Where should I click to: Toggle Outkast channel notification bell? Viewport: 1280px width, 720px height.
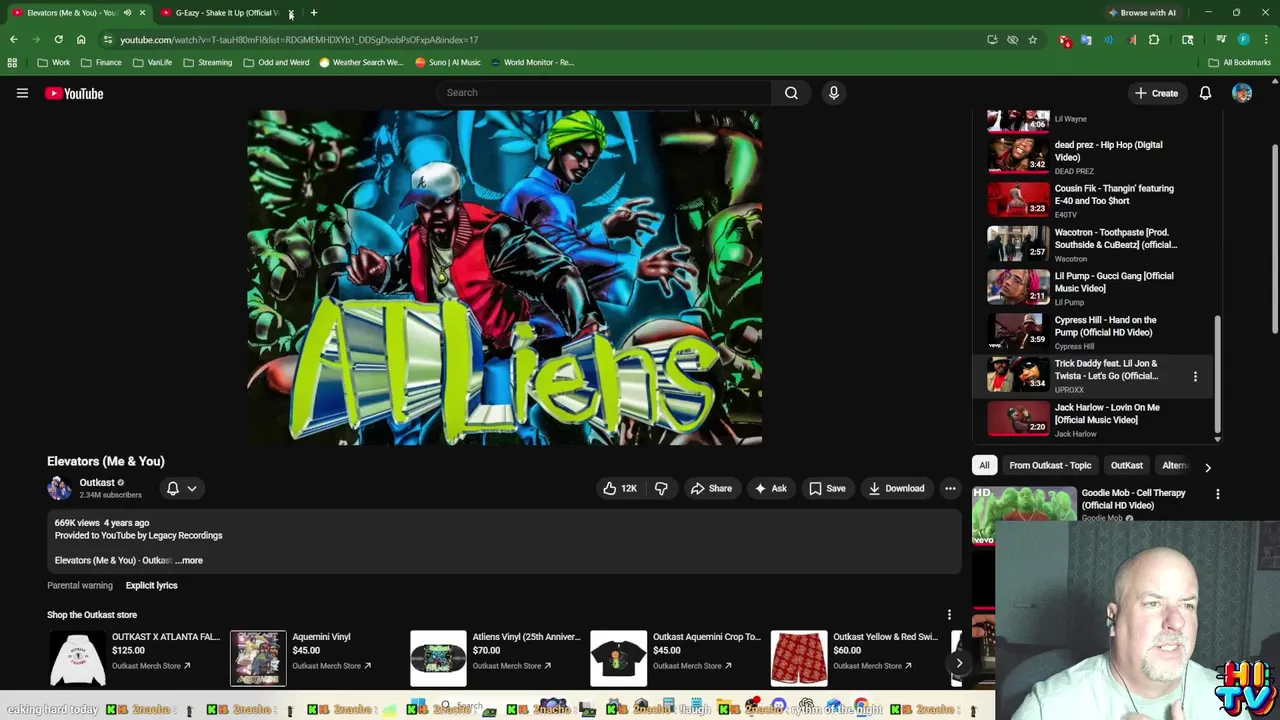point(172,488)
